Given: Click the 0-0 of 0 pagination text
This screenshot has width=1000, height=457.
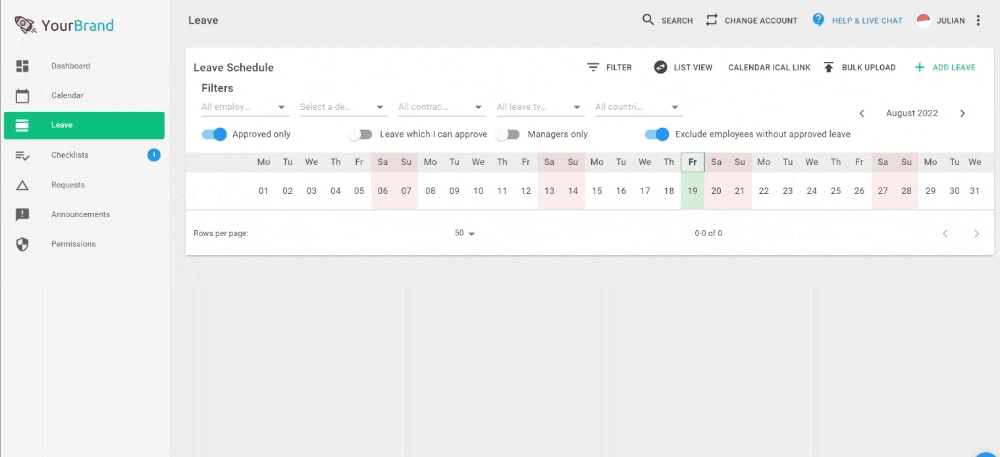Looking at the screenshot, I should (709, 233).
